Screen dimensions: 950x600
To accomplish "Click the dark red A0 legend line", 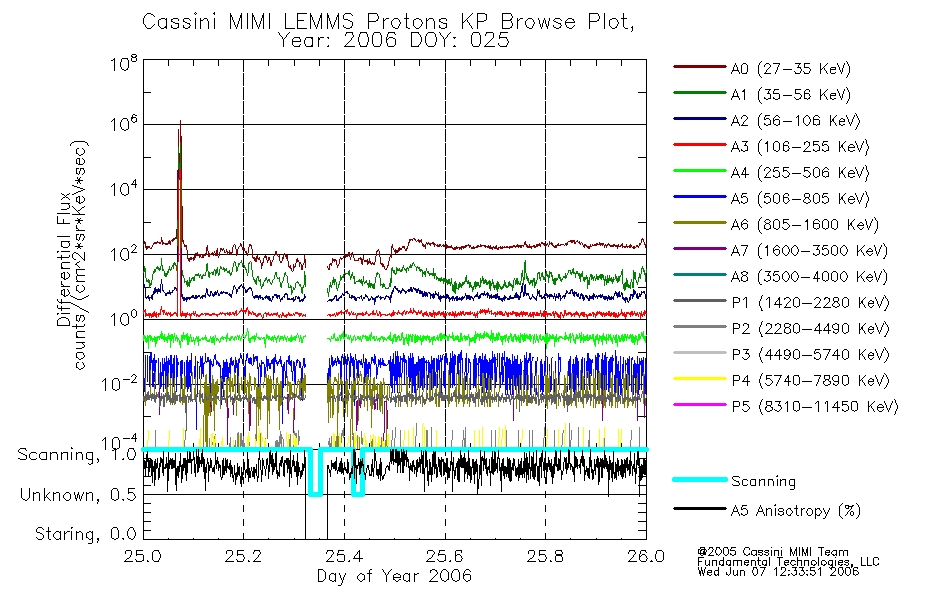I will click(x=699, y=67).
